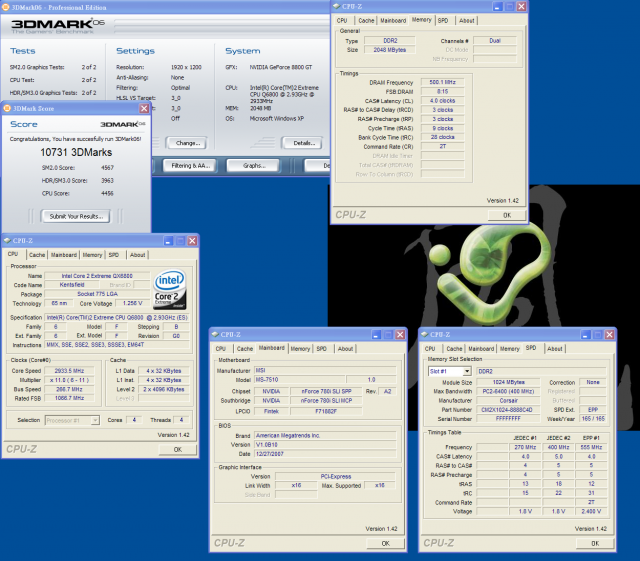Click 3DMark Score window title icon

[x=7, y=108]
